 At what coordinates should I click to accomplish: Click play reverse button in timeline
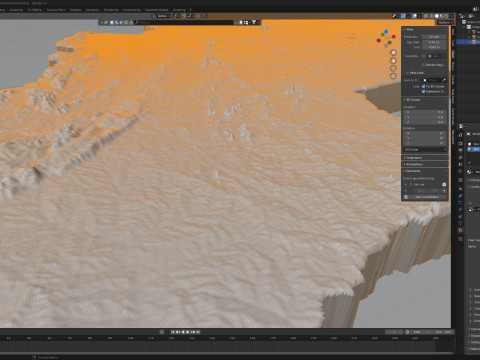click(x=183, y=332)
